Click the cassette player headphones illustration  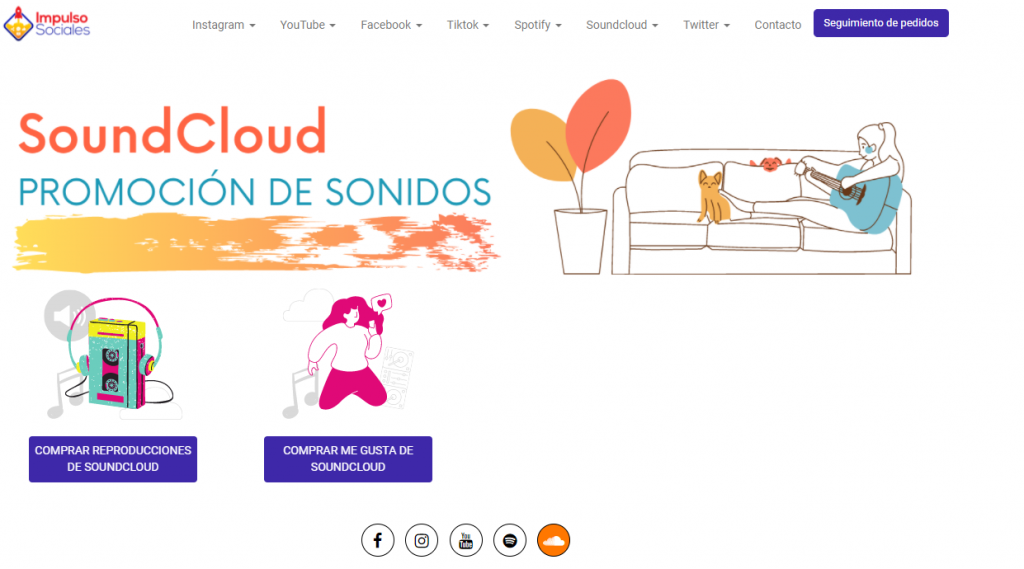[112, 355]
